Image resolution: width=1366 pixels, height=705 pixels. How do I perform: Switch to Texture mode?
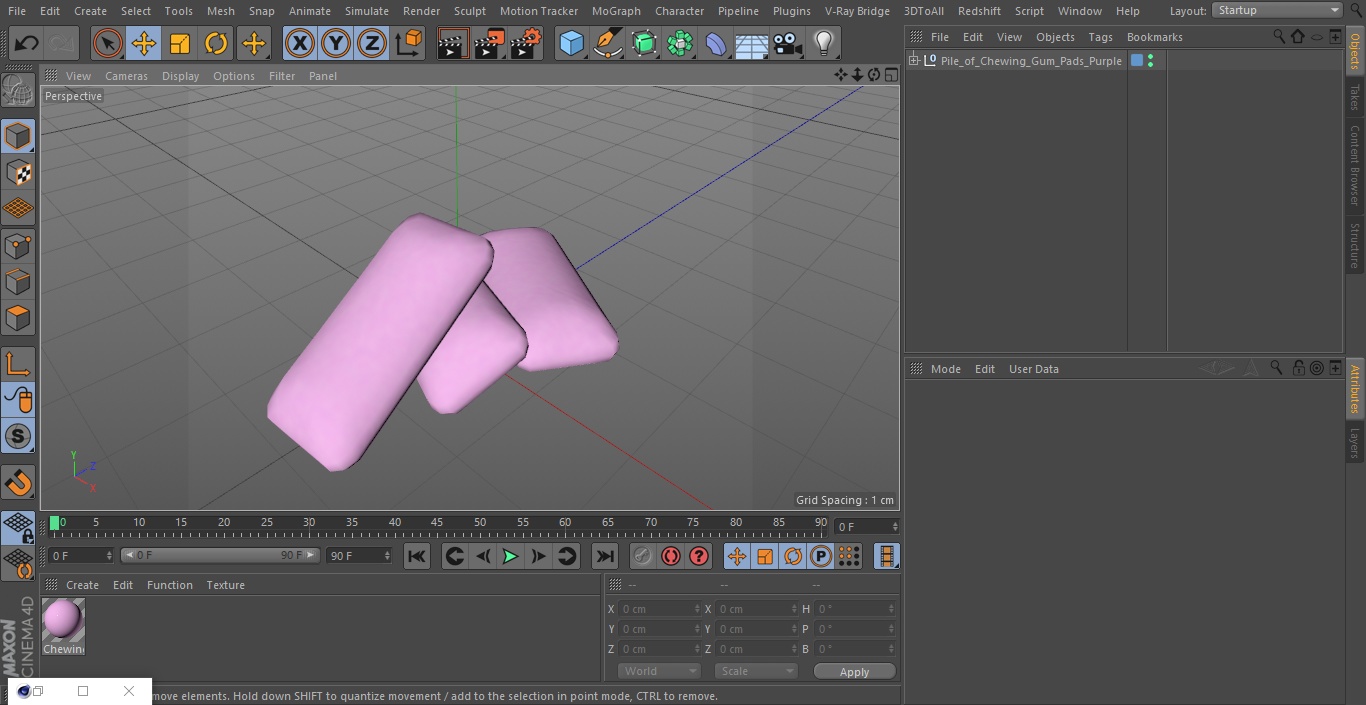pyautogui.click(x=18, y=173)
